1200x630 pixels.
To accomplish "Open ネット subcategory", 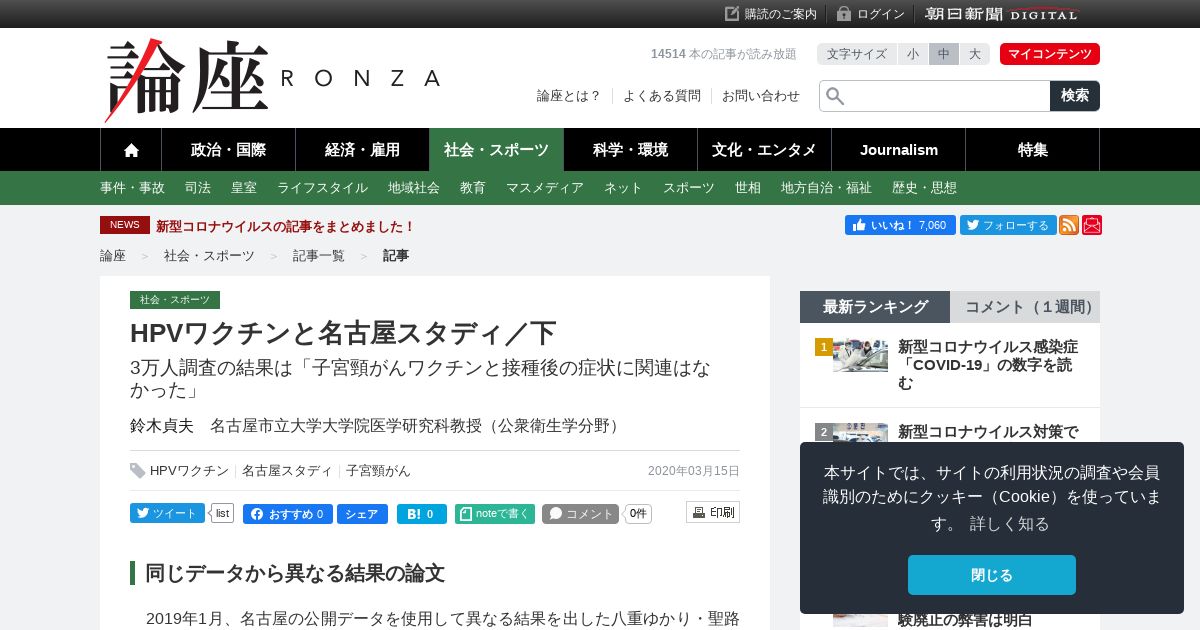I will coord(623,188).
